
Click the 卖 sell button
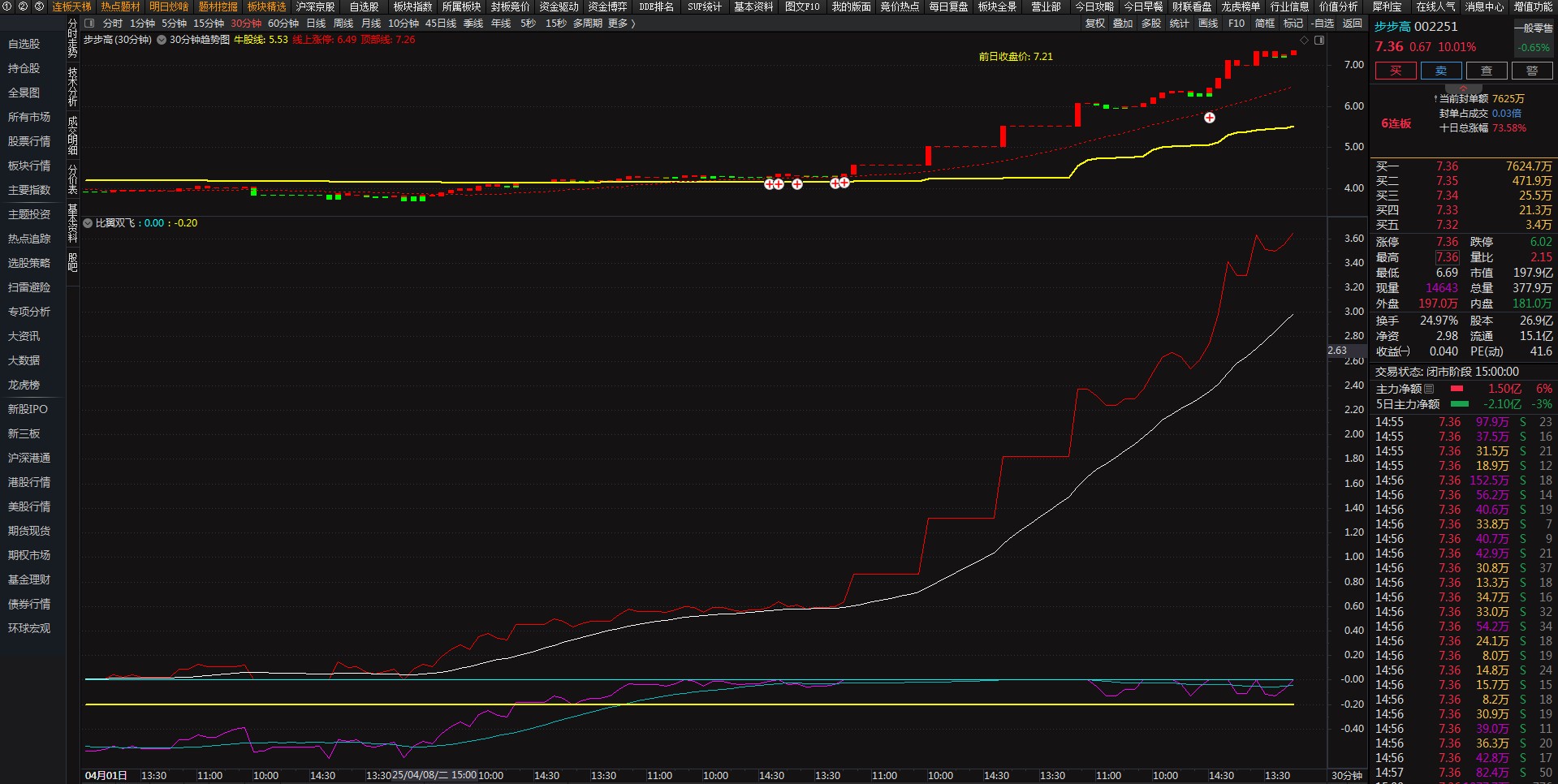[x=1441, y=71]
